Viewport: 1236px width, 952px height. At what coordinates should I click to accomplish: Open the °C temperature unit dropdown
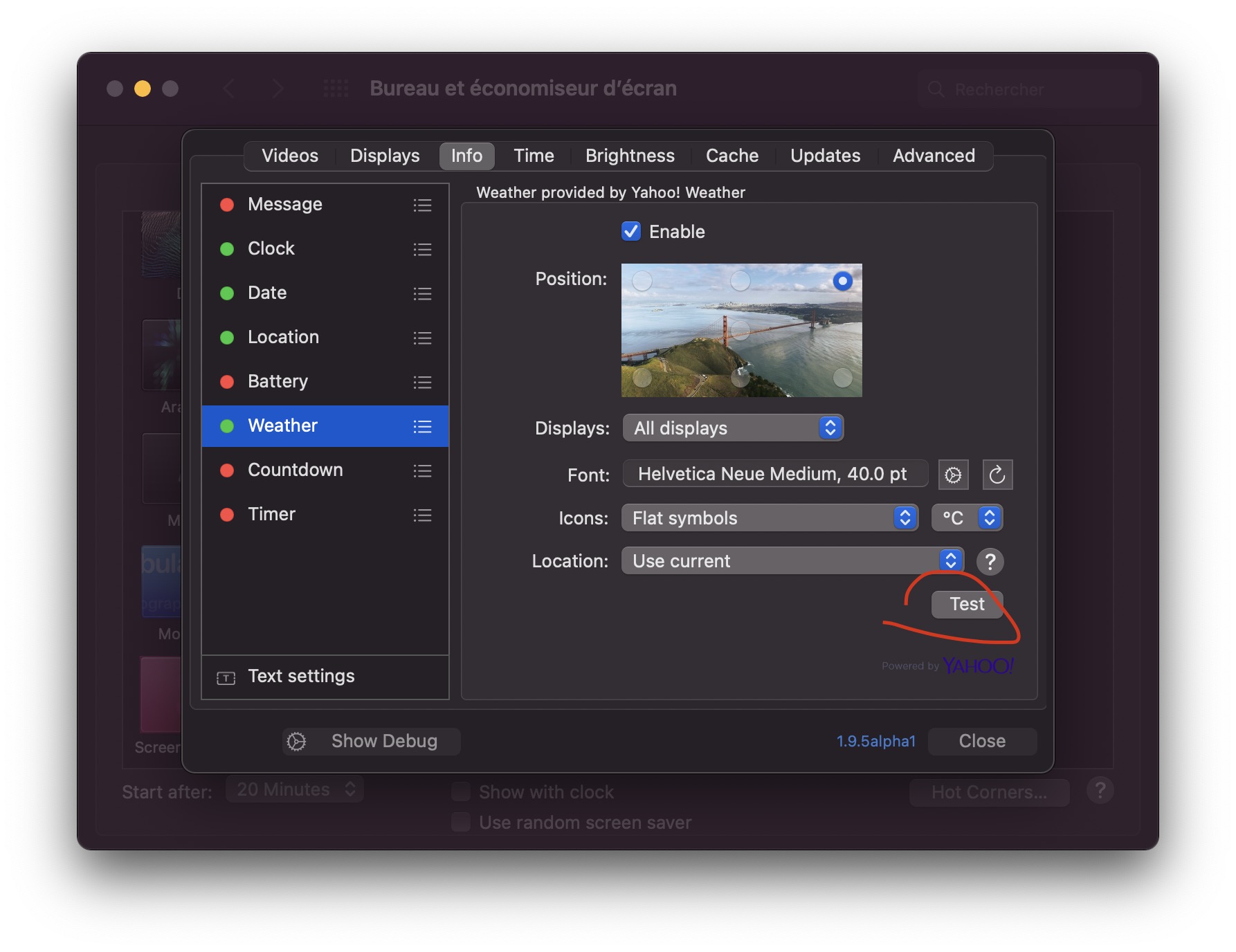[x=967, y=518]
